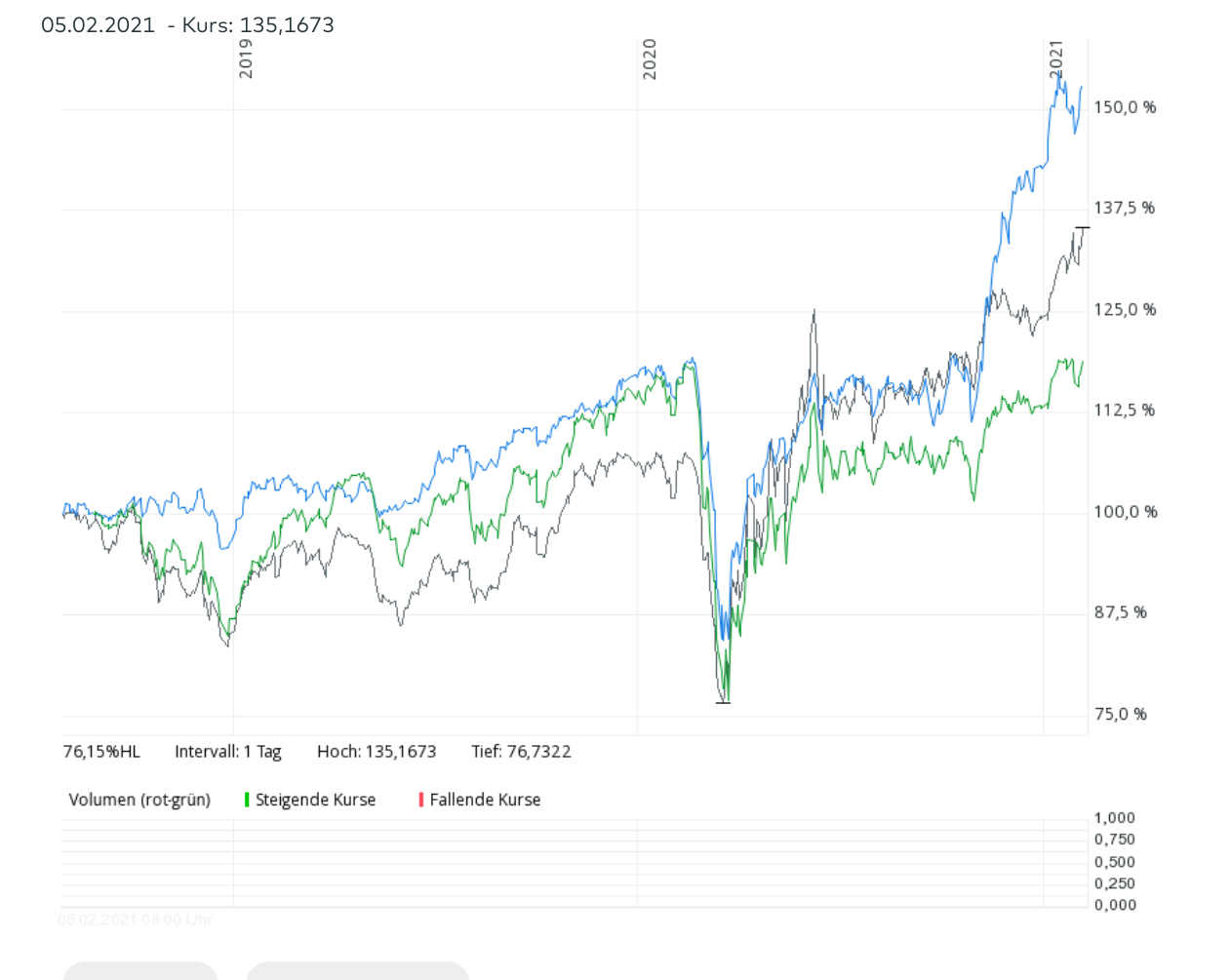Click the red Fallende Kurse legend marker
This screenshot has height=980, width=1231.
pos(420,800)
